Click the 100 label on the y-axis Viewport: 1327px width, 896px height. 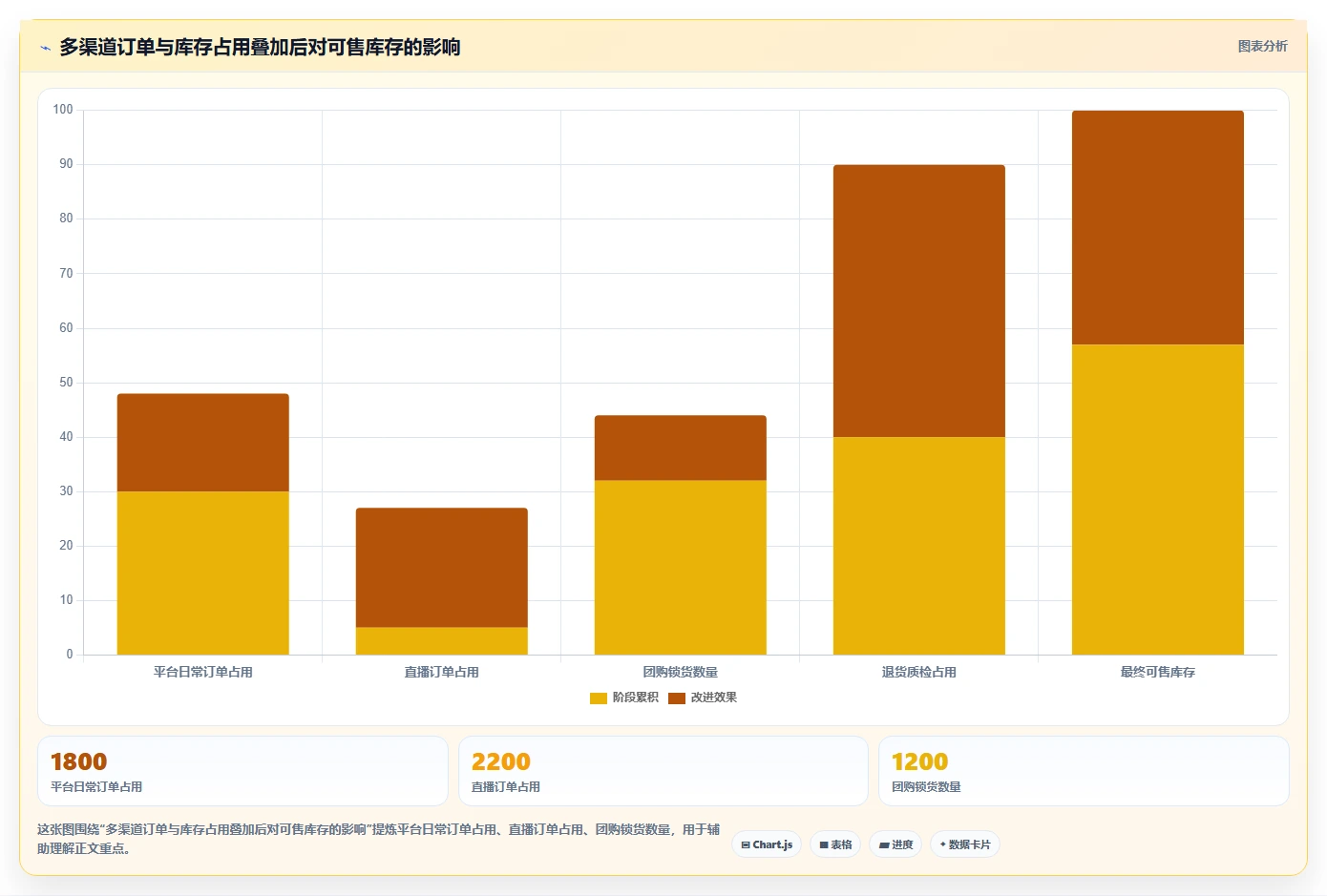63,110
